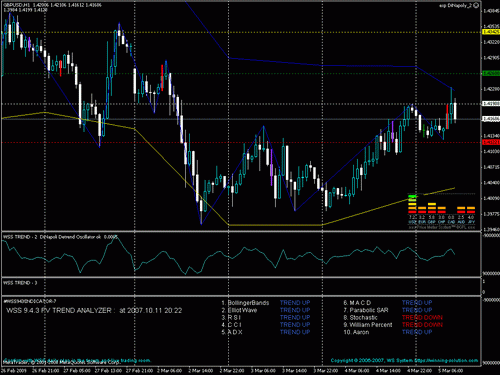The width and height of the screenshot is (500, 375).
Task: Click the red price level label on the price axis
Action: point(491,142)
